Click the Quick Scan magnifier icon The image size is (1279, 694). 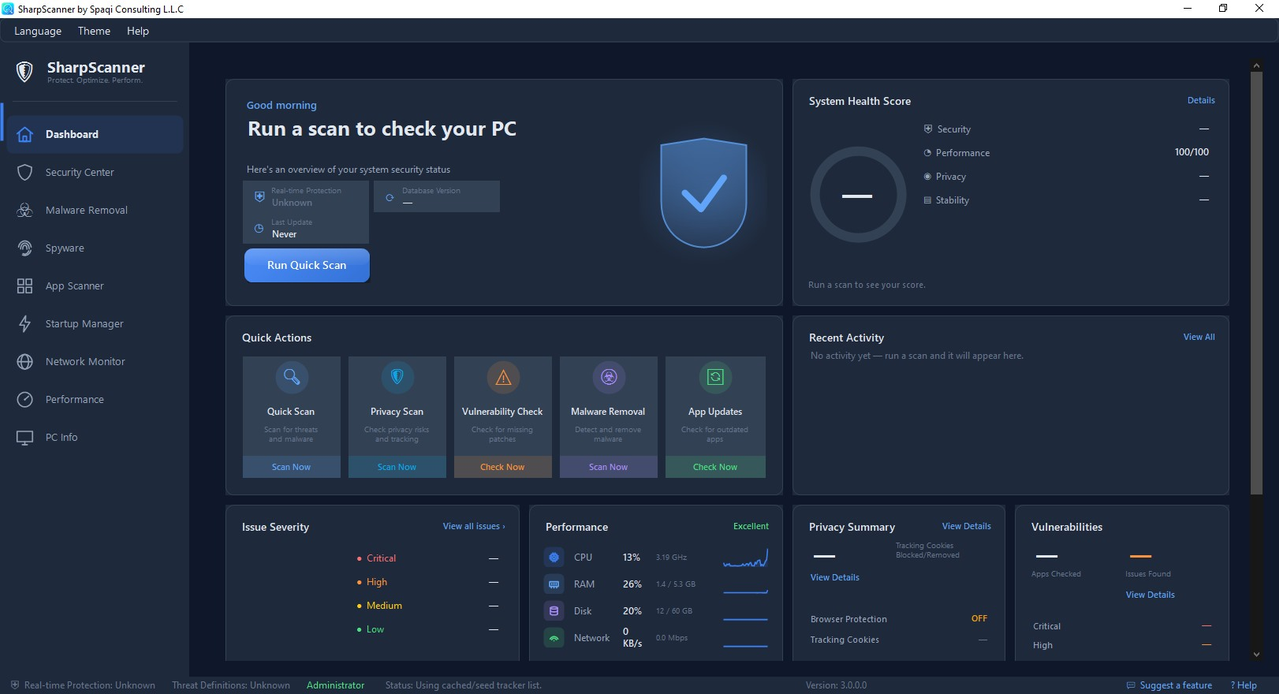pos(291,377)
